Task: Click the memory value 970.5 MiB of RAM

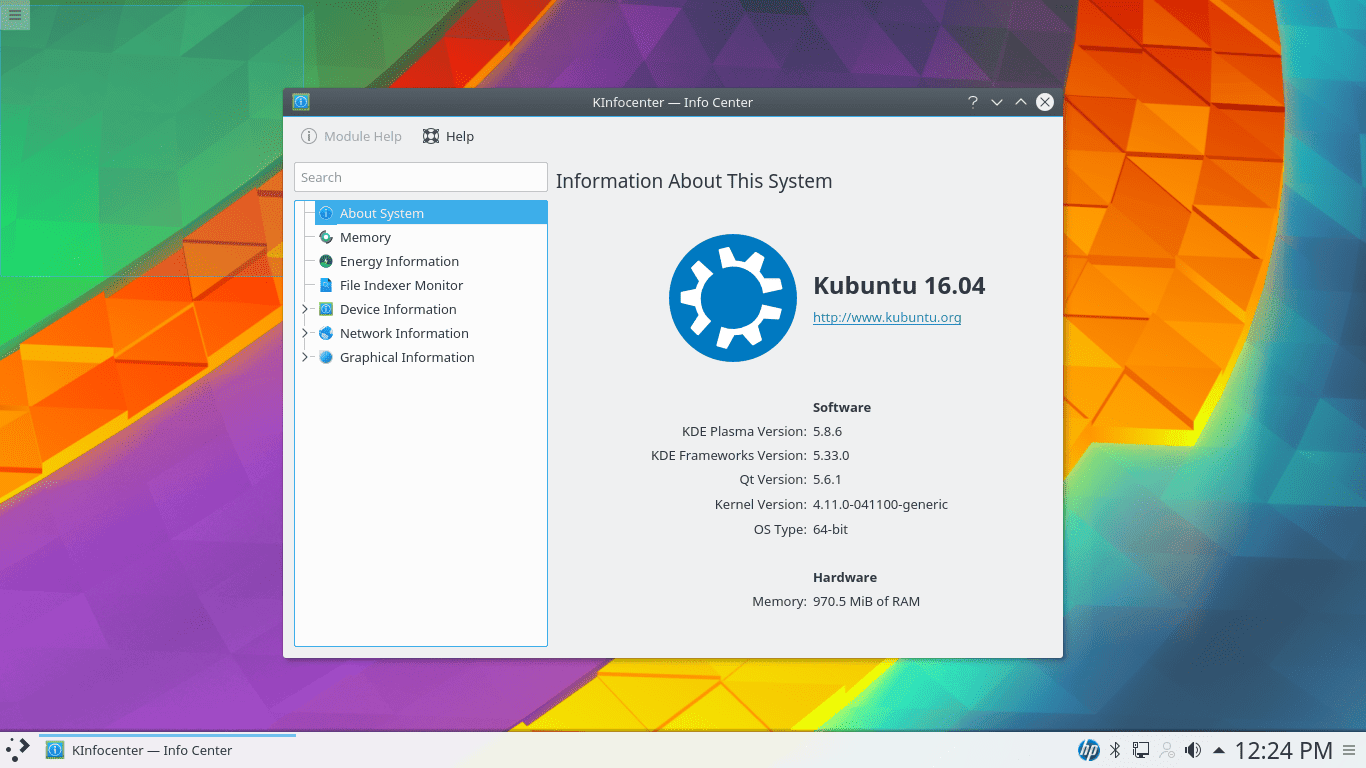Action: tap(866, 601)
